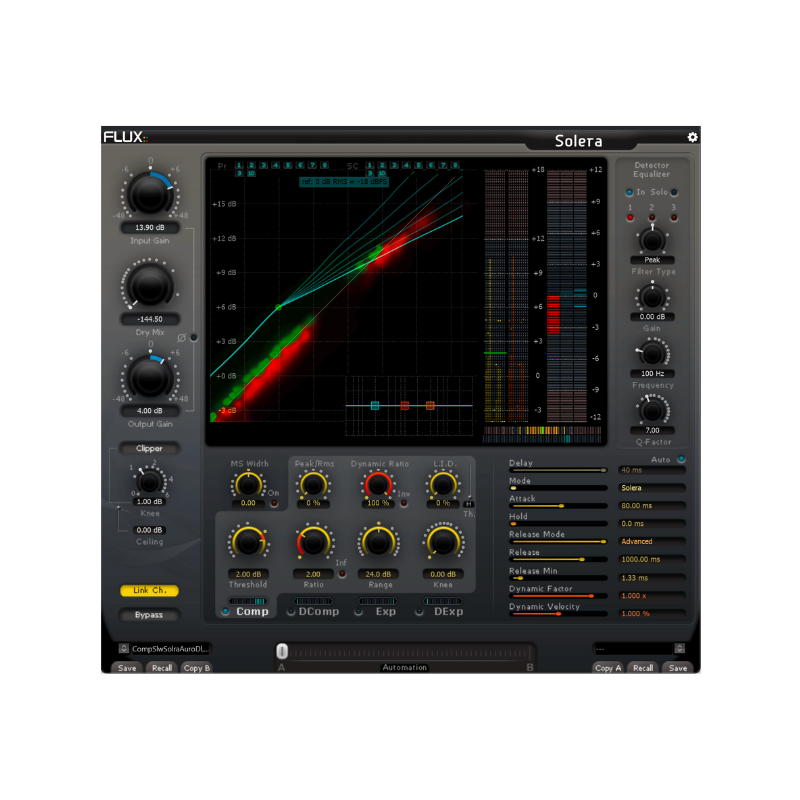Click the Ratio knob
This screenshot has width=800, height=800.
point(313,543)
